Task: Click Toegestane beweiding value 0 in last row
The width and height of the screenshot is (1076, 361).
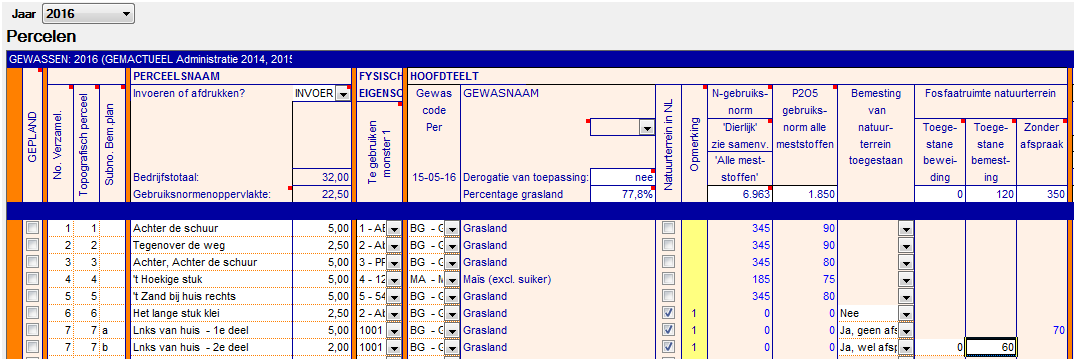Action: click(940, 348)
